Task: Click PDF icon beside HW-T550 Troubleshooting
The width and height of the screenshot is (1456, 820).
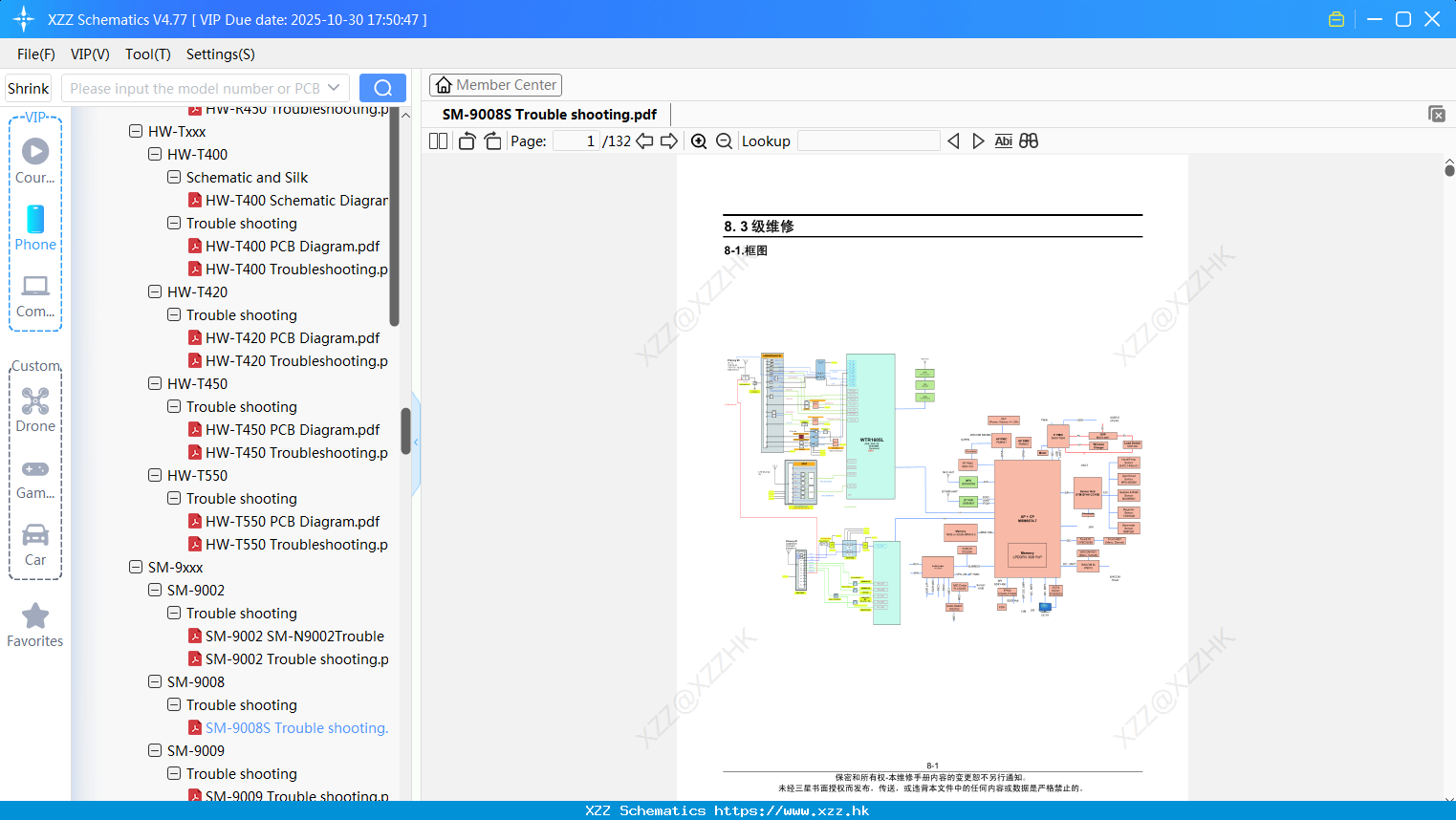Action: pos(195,545)
